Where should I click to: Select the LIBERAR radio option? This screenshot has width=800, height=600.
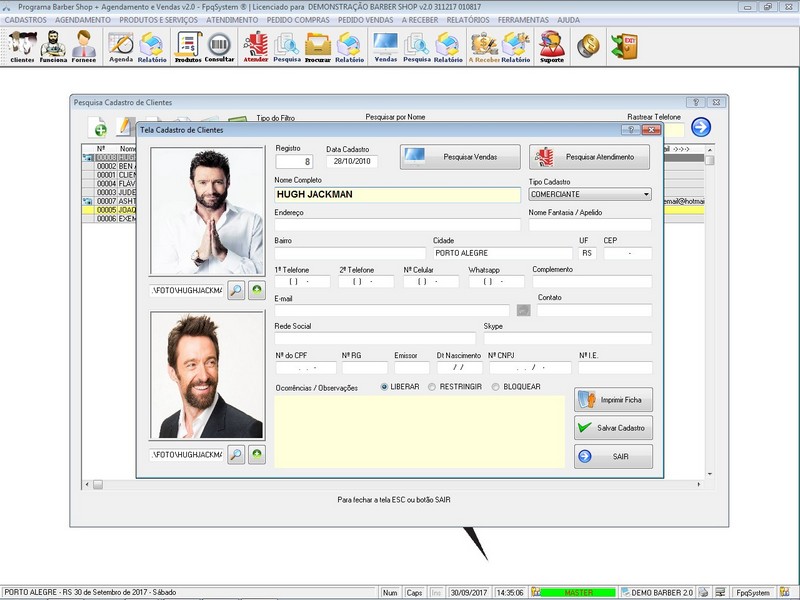[385, 387]
